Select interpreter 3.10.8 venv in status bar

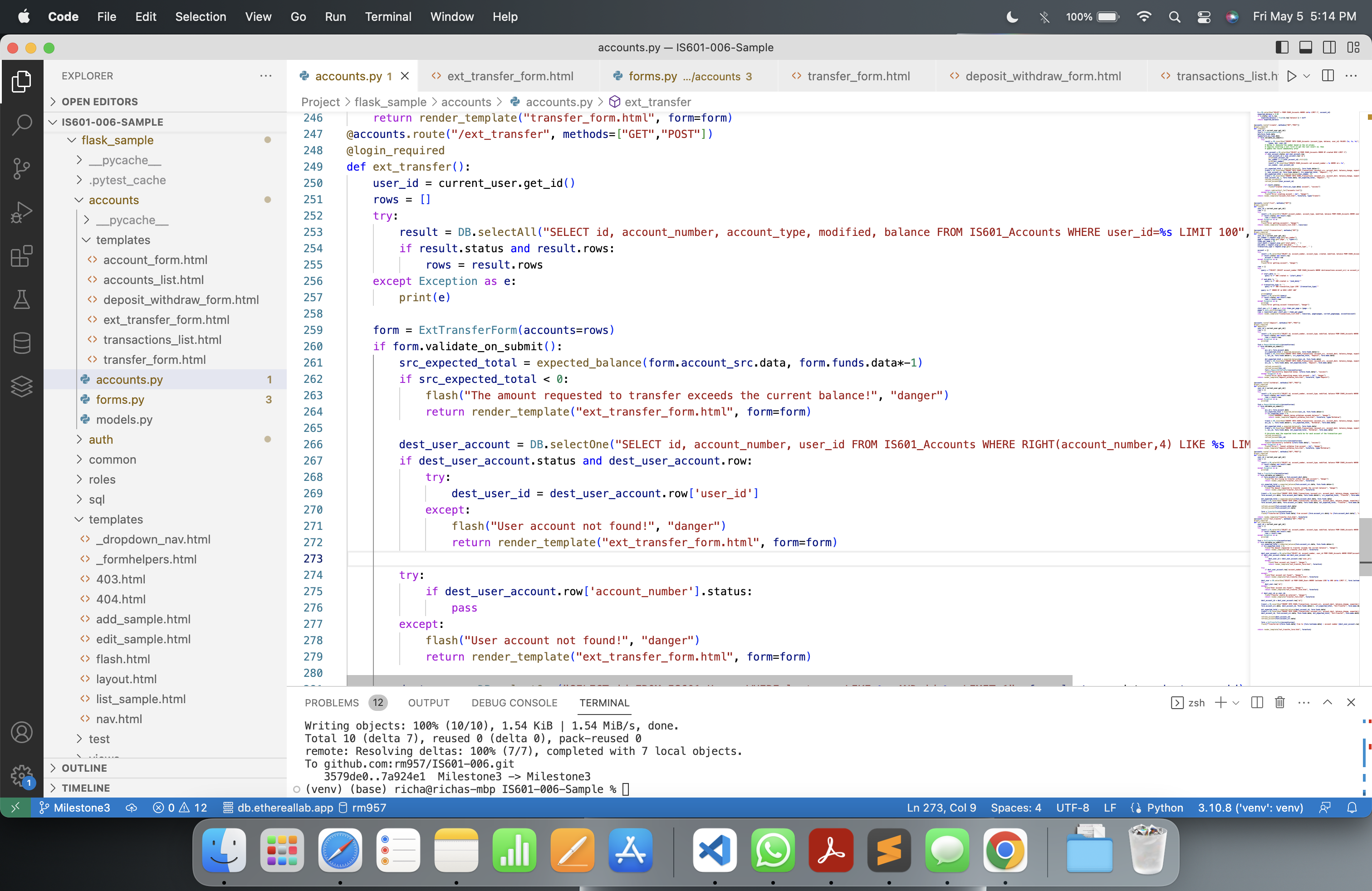click(1250, 808)
